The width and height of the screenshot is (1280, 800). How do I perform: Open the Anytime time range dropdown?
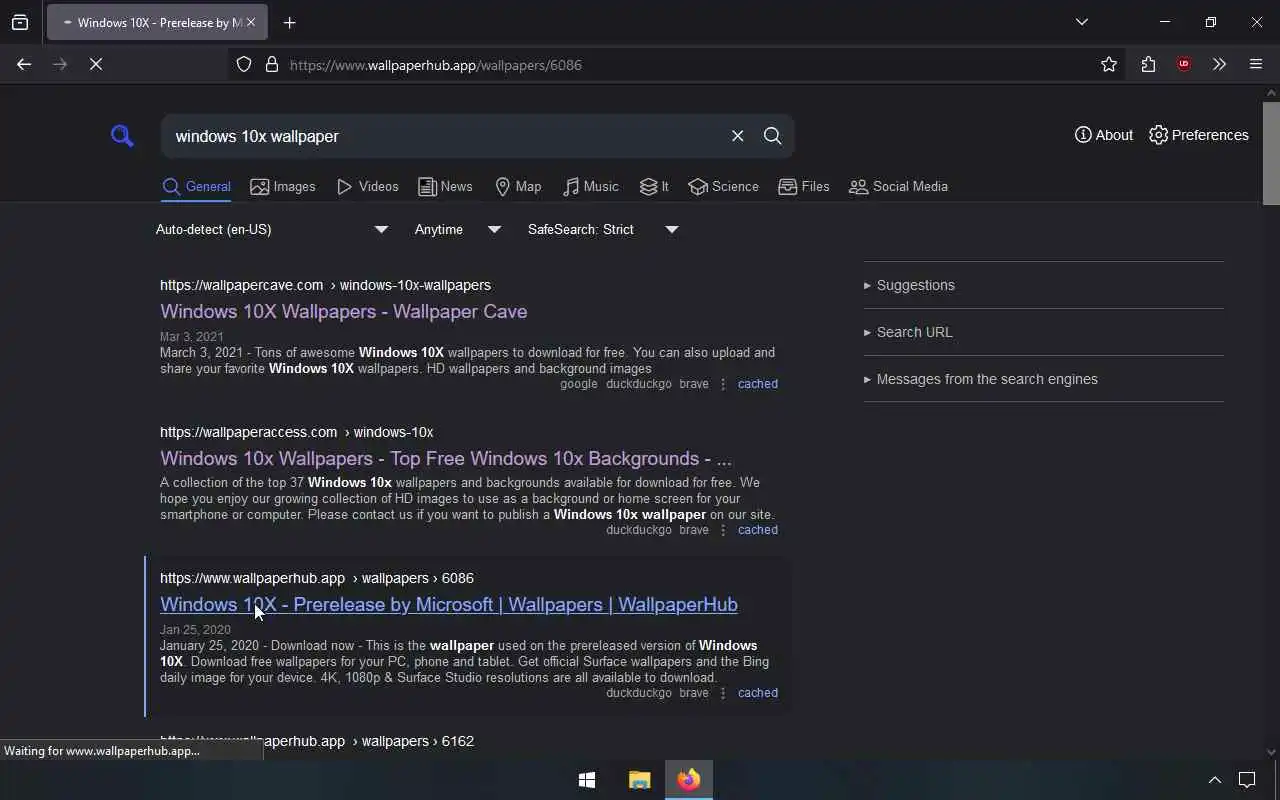pos(458,229)
